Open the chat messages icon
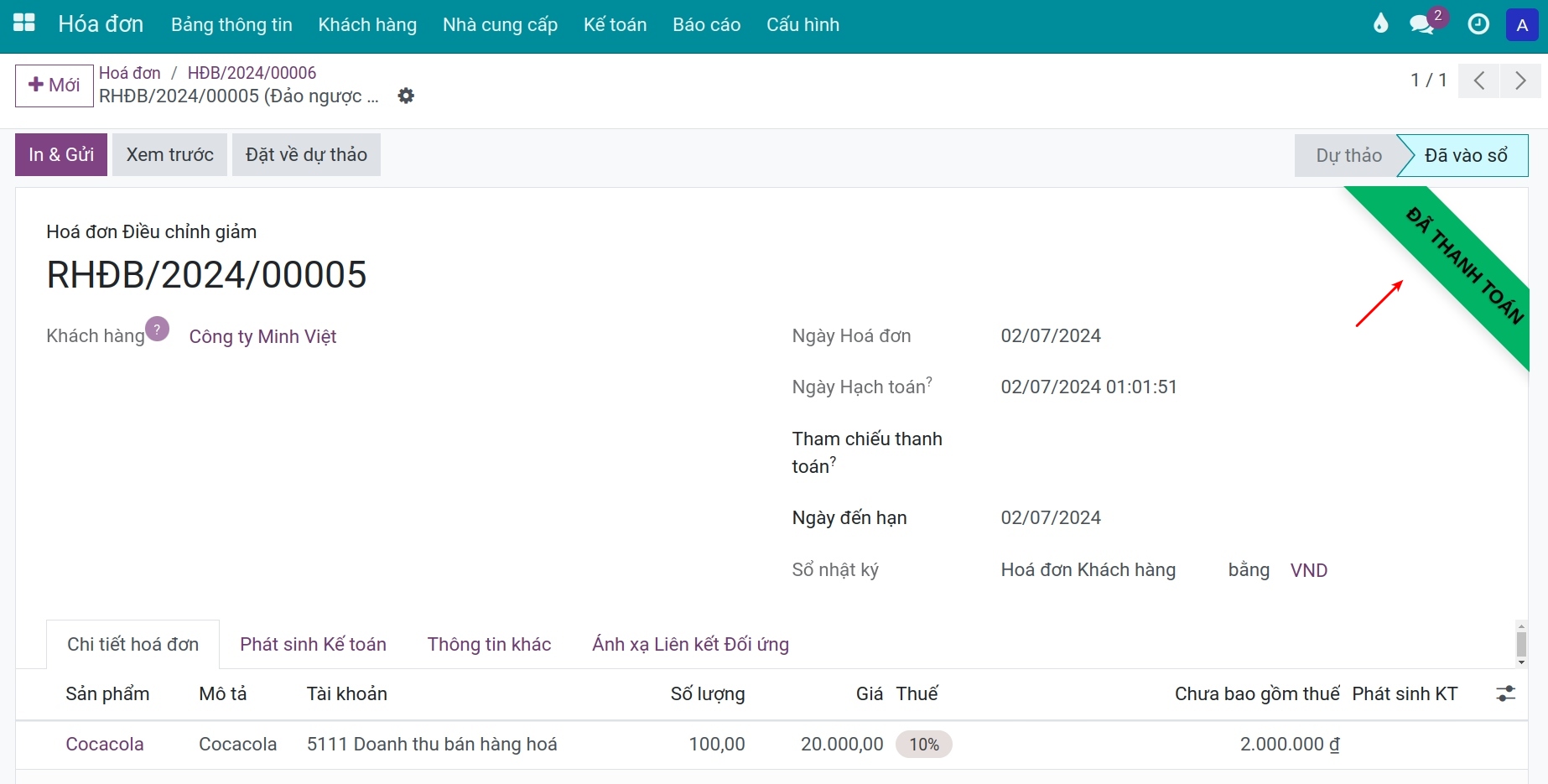This screenshot has width=1548, height=784. [x=1422, y=24]
